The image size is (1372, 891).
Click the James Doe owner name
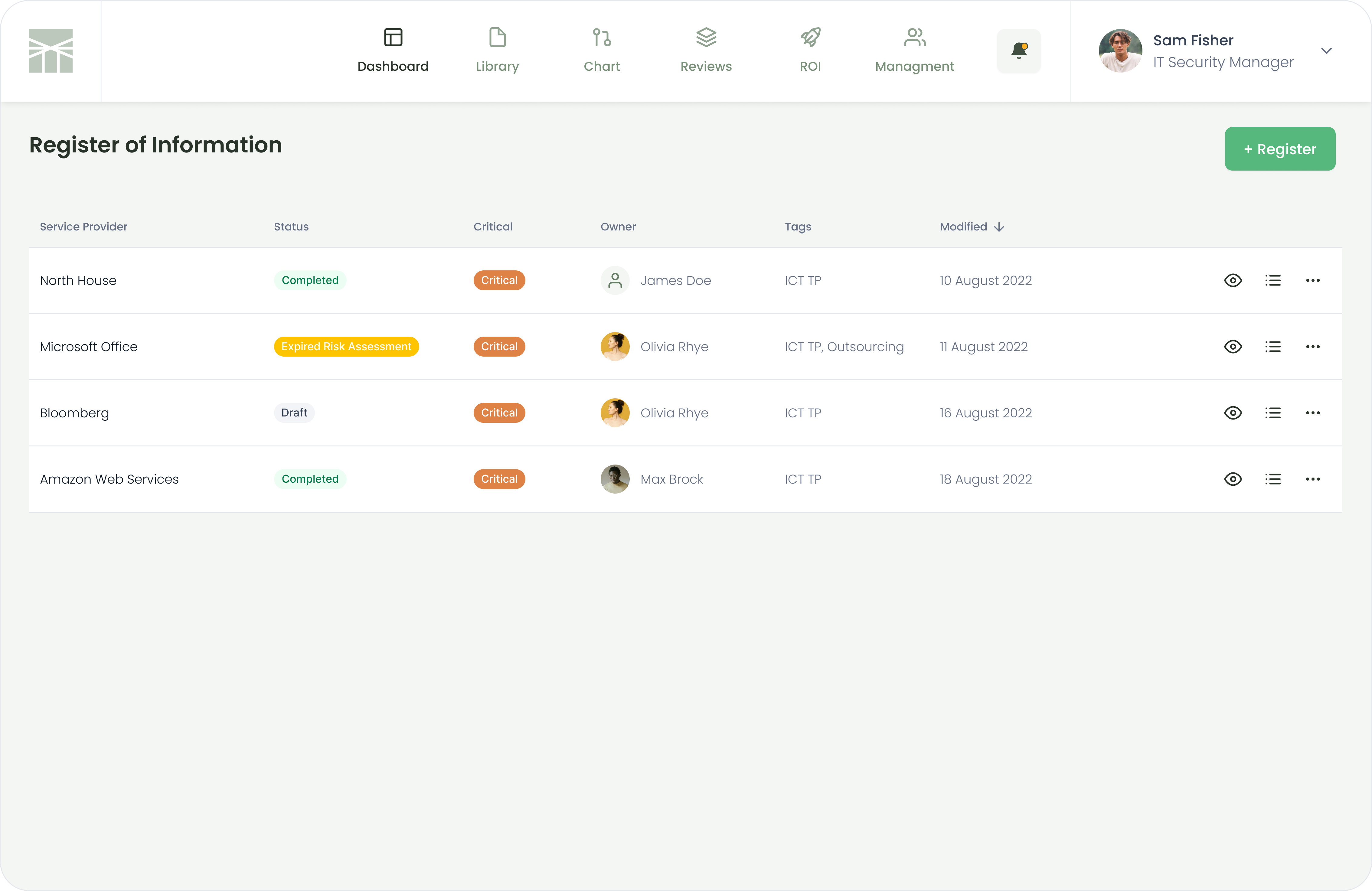[676, 281]
